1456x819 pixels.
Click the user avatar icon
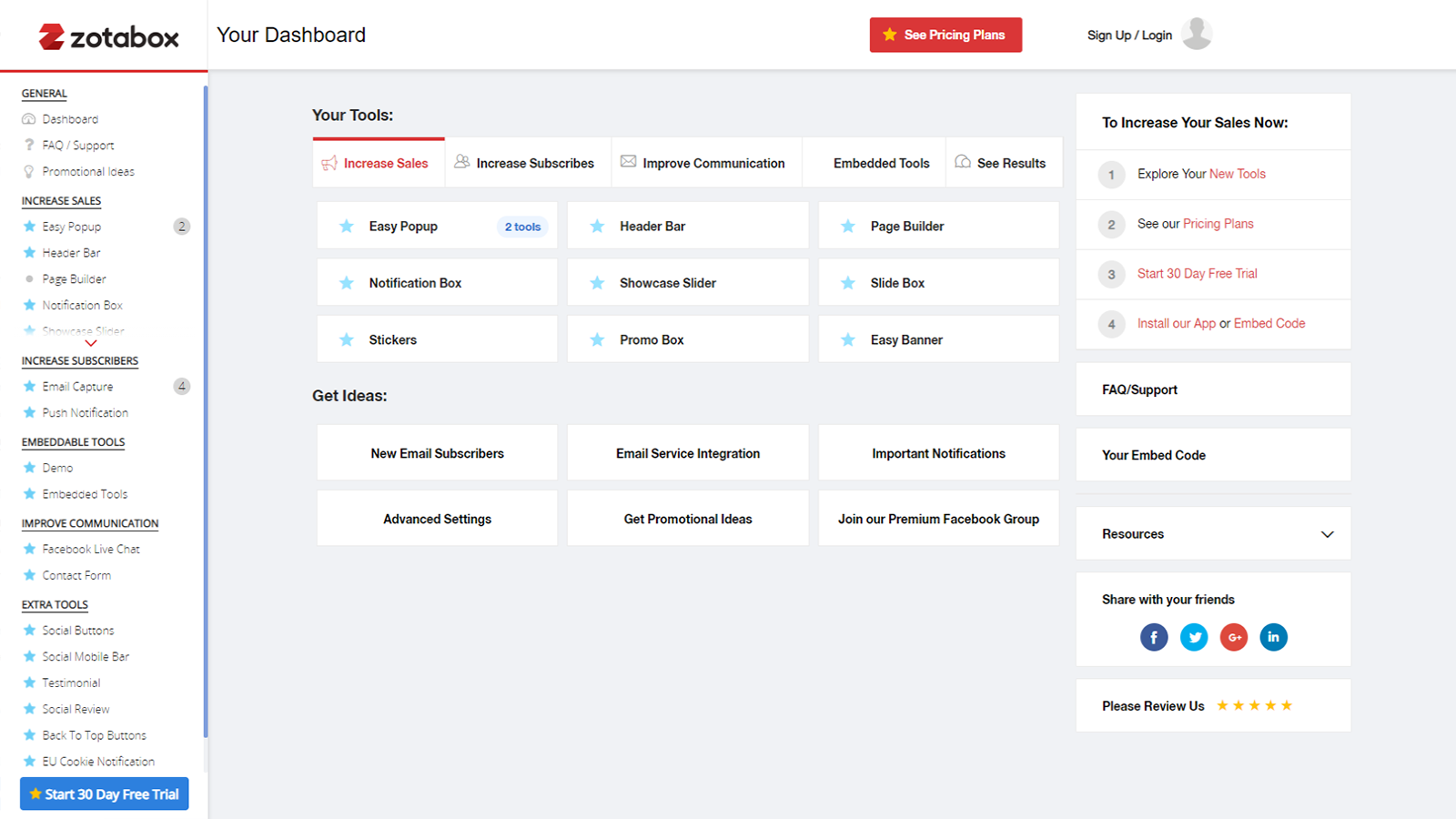(x=1197, y=35)
